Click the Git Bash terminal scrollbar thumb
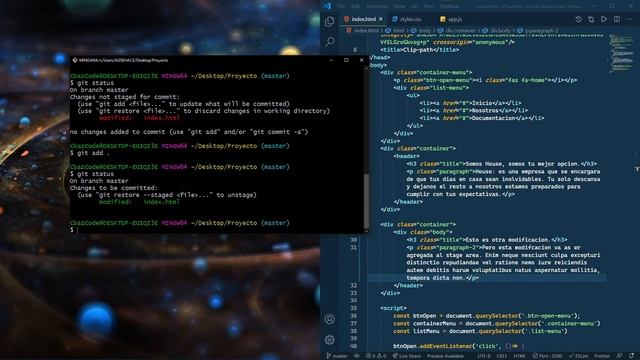This screenshot has height=360, width=640. click(x=366, y=201)
